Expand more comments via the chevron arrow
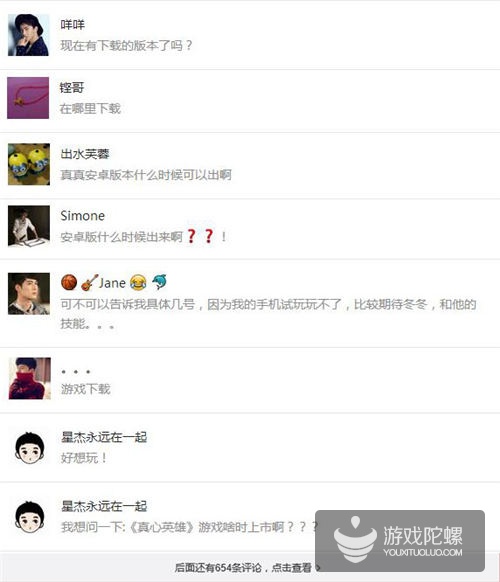Screen dimensions: 500x582 pos(317,568)
